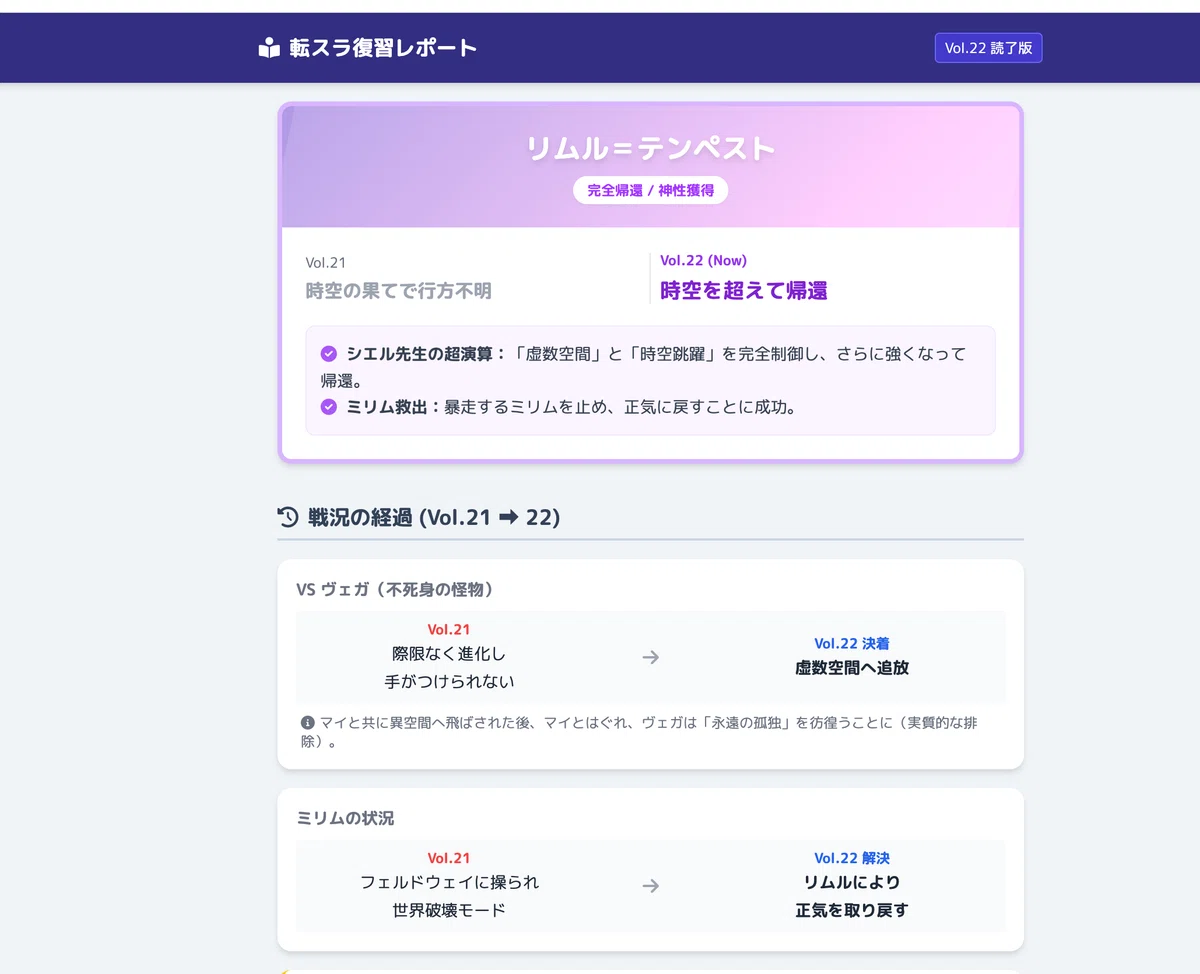1200x974 pixels.
Task: Click info circle icon before マイと共に note
Action: 308,722
